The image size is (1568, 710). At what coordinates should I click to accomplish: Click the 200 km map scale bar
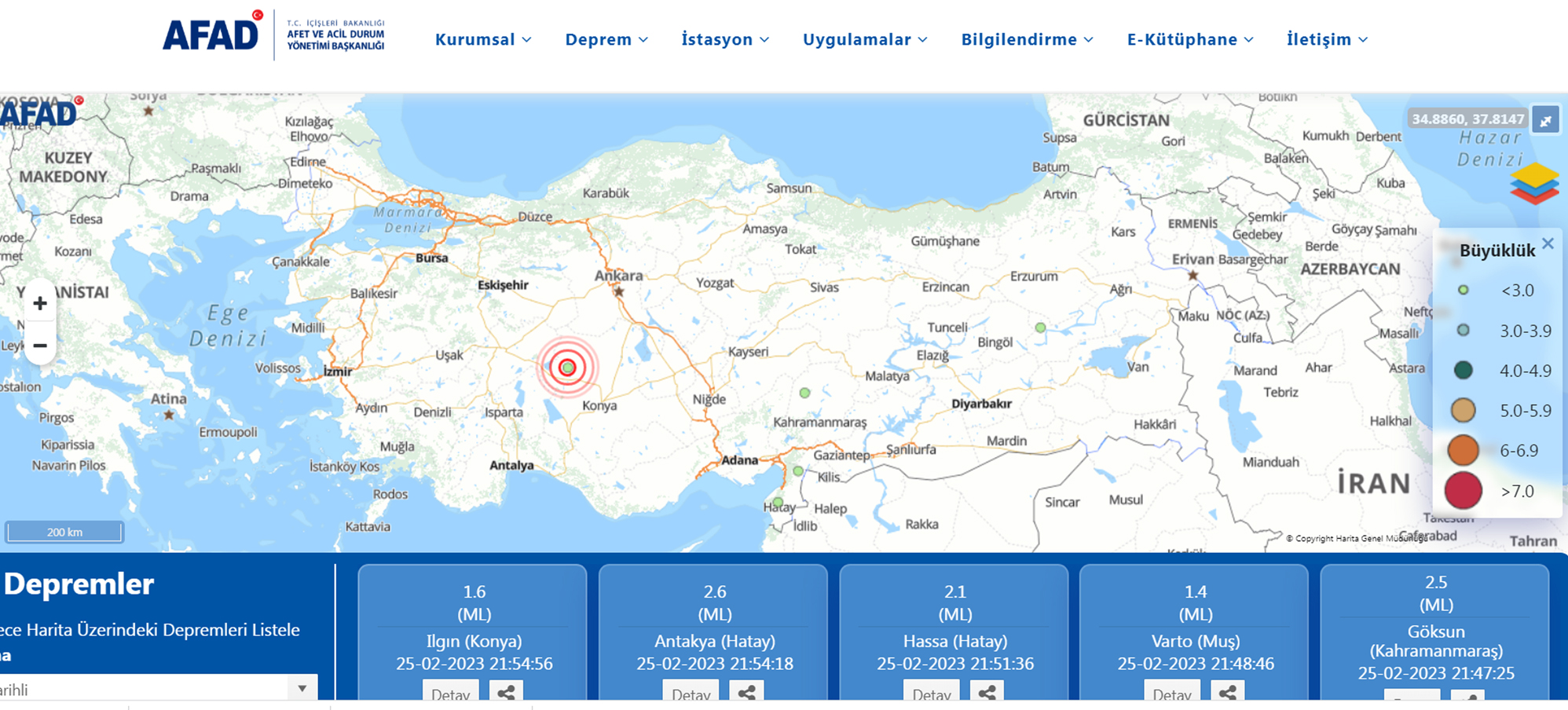tap(64, 532)
